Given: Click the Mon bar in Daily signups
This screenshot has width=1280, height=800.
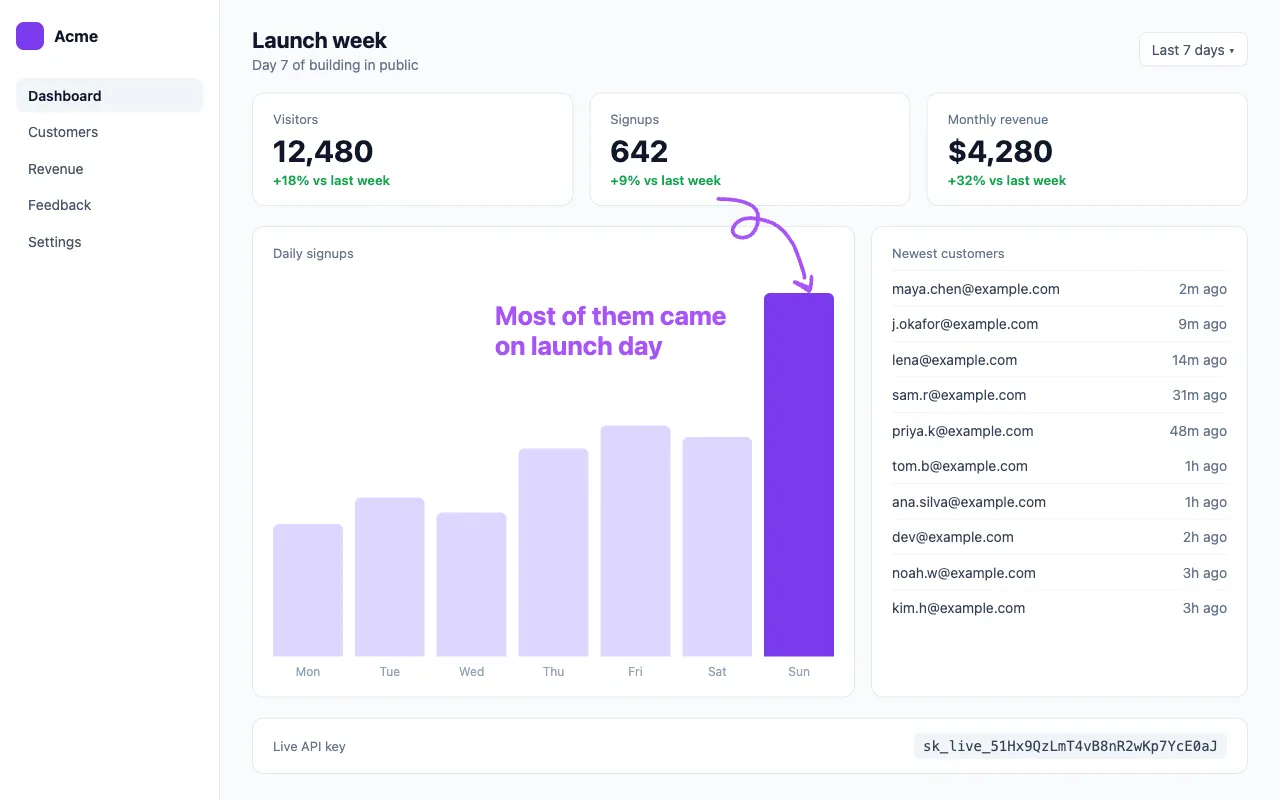Looking at the screenshot, I should (x=308, y=590).
